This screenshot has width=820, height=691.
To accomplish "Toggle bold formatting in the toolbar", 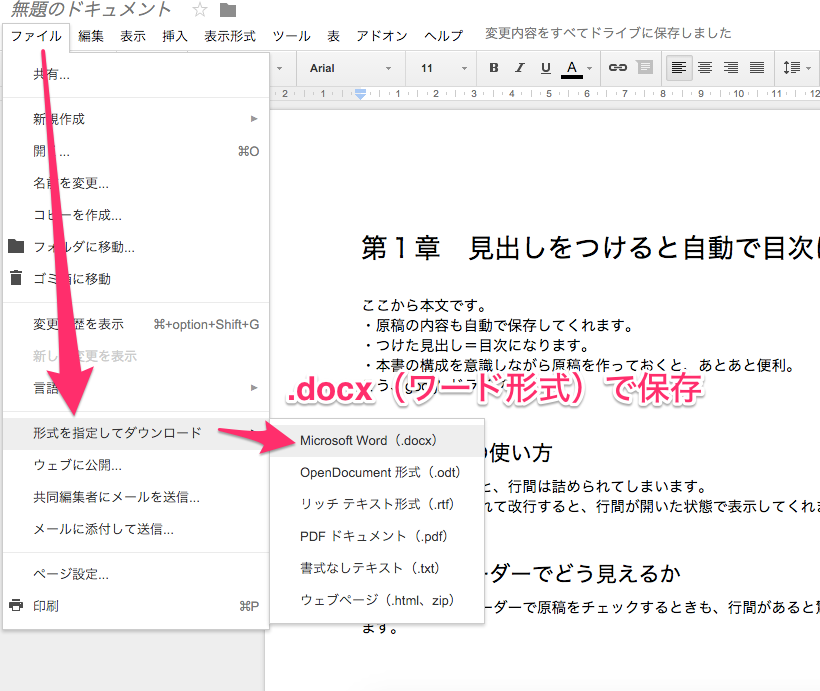I will 493,68.
